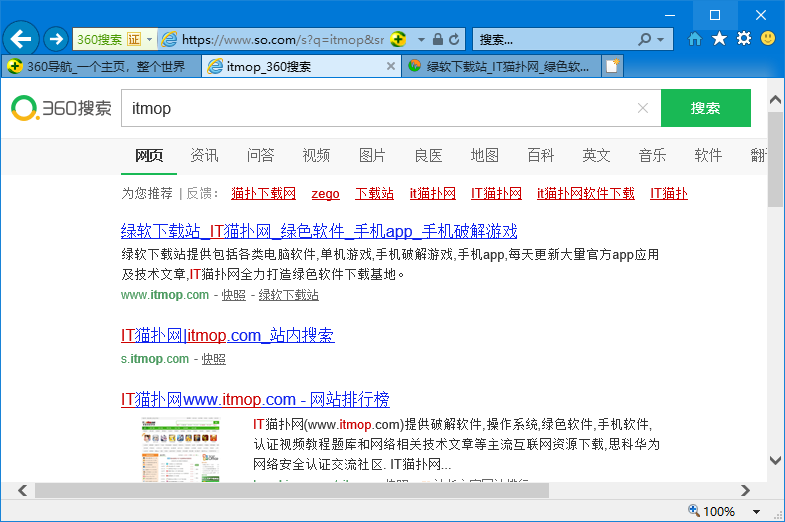
Task: Select the 地图 category tab
Action: tap(485, 156)
